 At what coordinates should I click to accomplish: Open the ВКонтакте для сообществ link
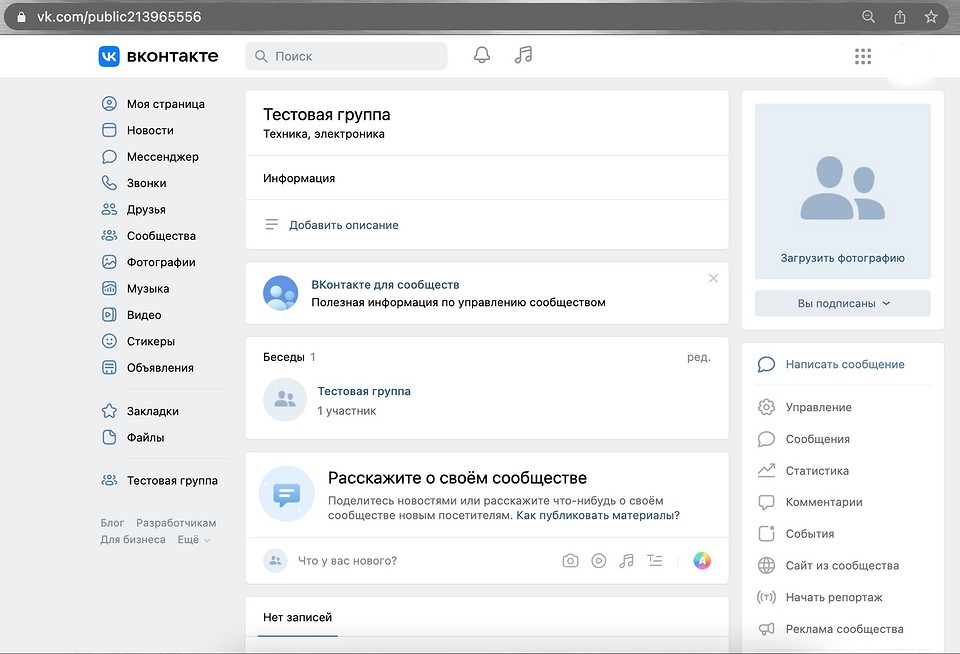tap(385, 285)
